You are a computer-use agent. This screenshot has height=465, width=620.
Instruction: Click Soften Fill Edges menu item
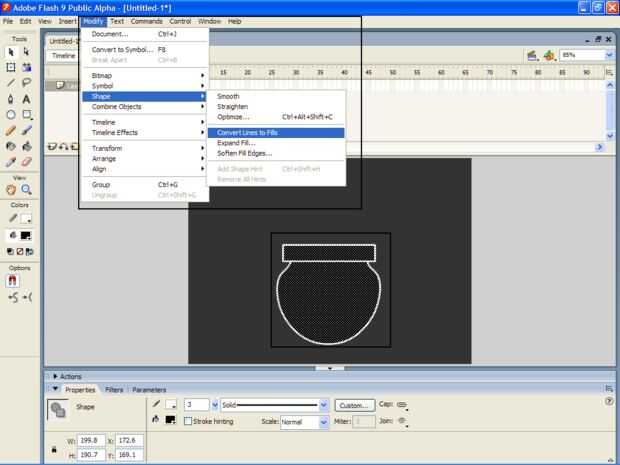click(x=244, y=153)
